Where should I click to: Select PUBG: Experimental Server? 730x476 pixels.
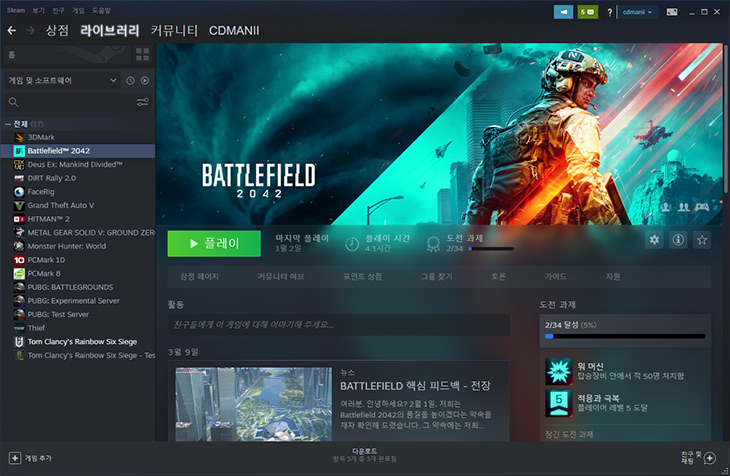point(78,301)
